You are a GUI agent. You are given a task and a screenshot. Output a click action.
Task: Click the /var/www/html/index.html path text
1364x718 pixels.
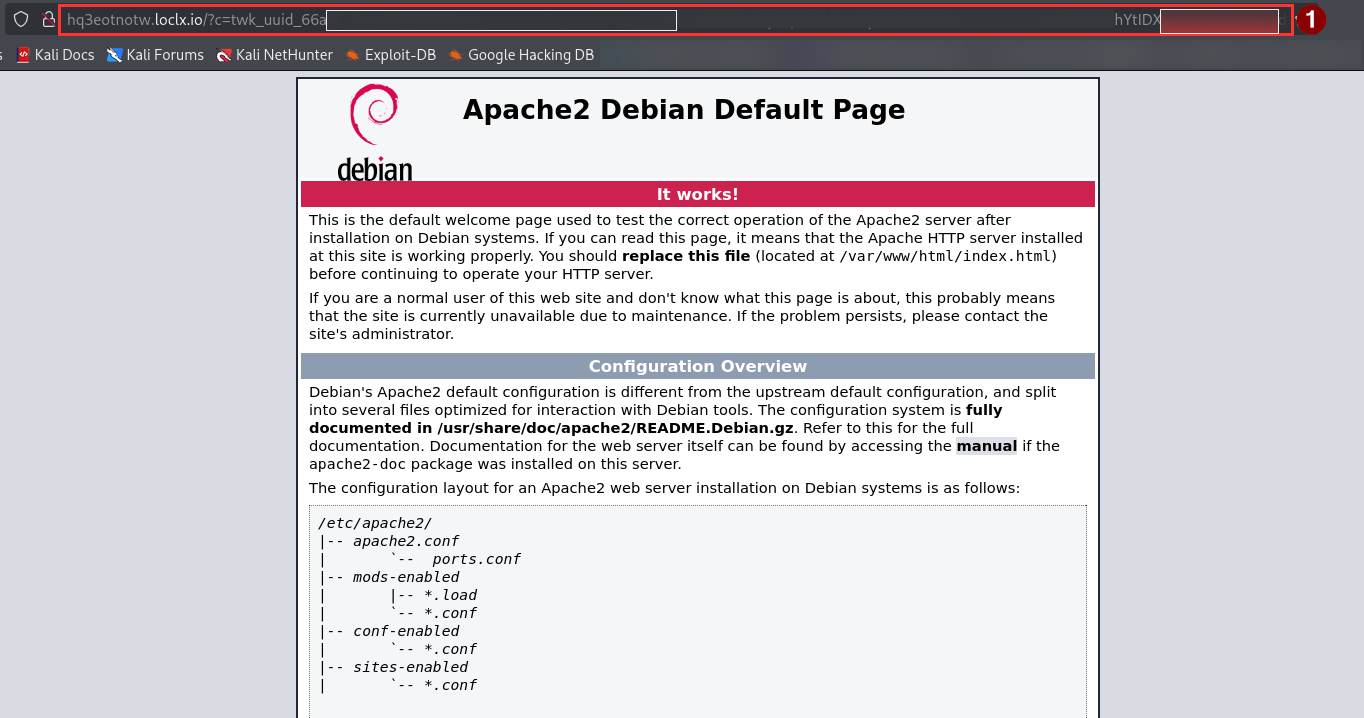pos(945,256)
